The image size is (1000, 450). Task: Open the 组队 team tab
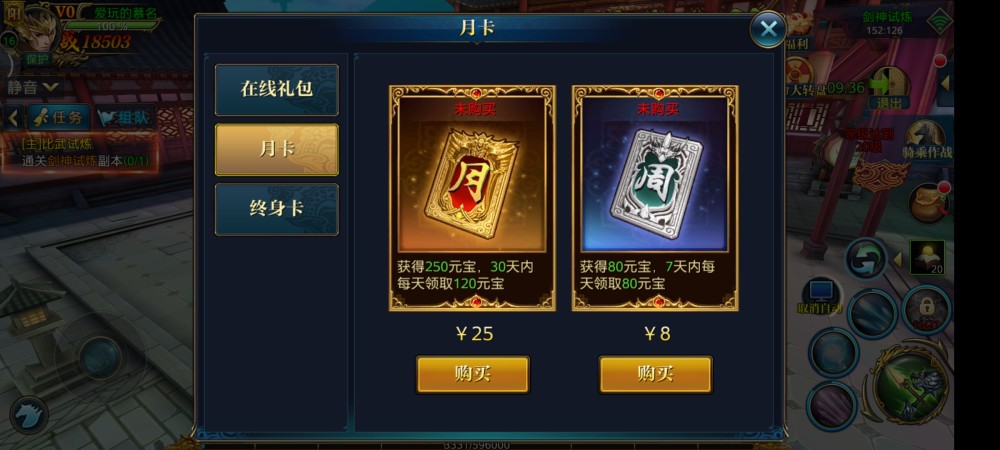pyautogui.click(x=125, y=117)
